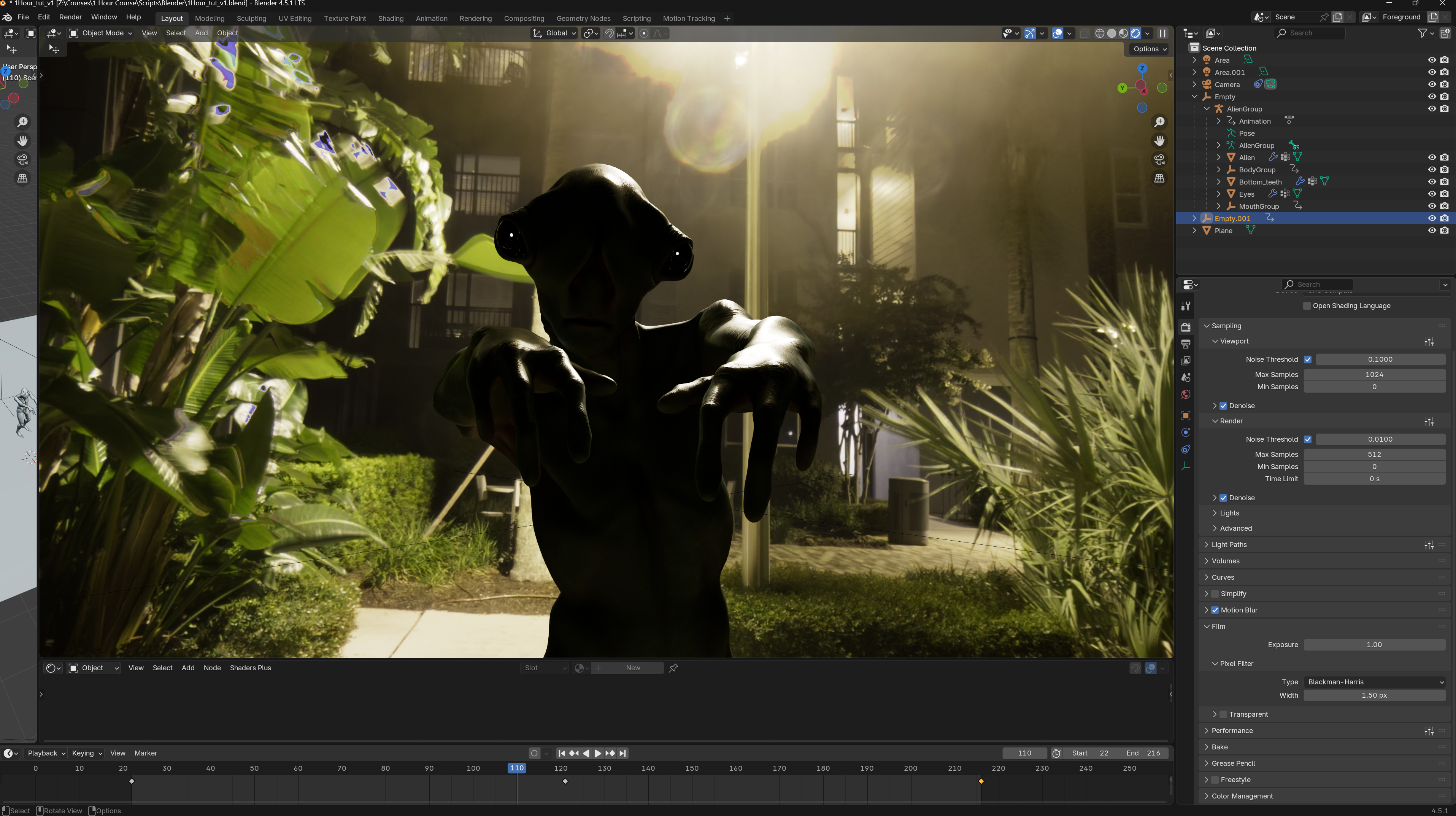This screenshot has height=816, width=1456.
Task: Hide the Plane object in viewport
Action: [x=1432, y=231]
